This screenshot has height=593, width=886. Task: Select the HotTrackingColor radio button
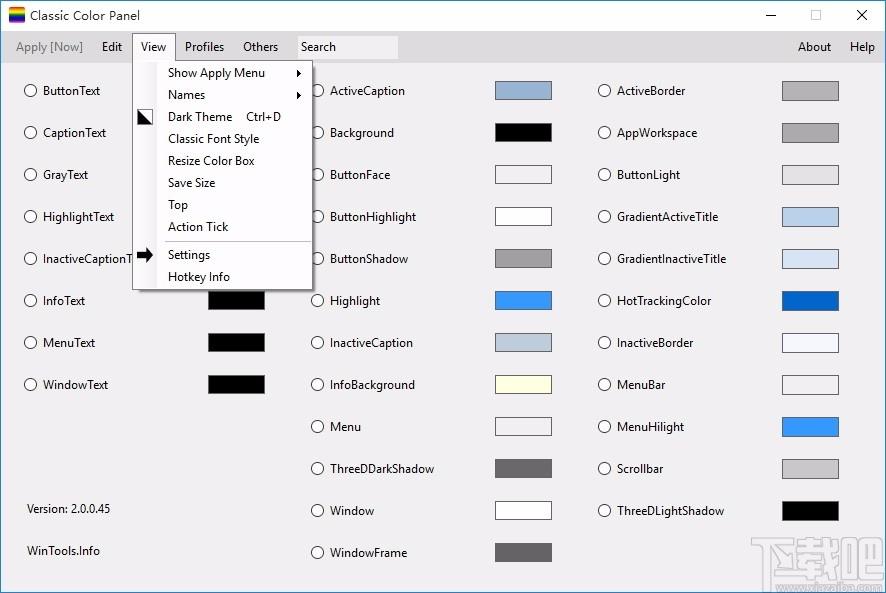coord(605,301)
